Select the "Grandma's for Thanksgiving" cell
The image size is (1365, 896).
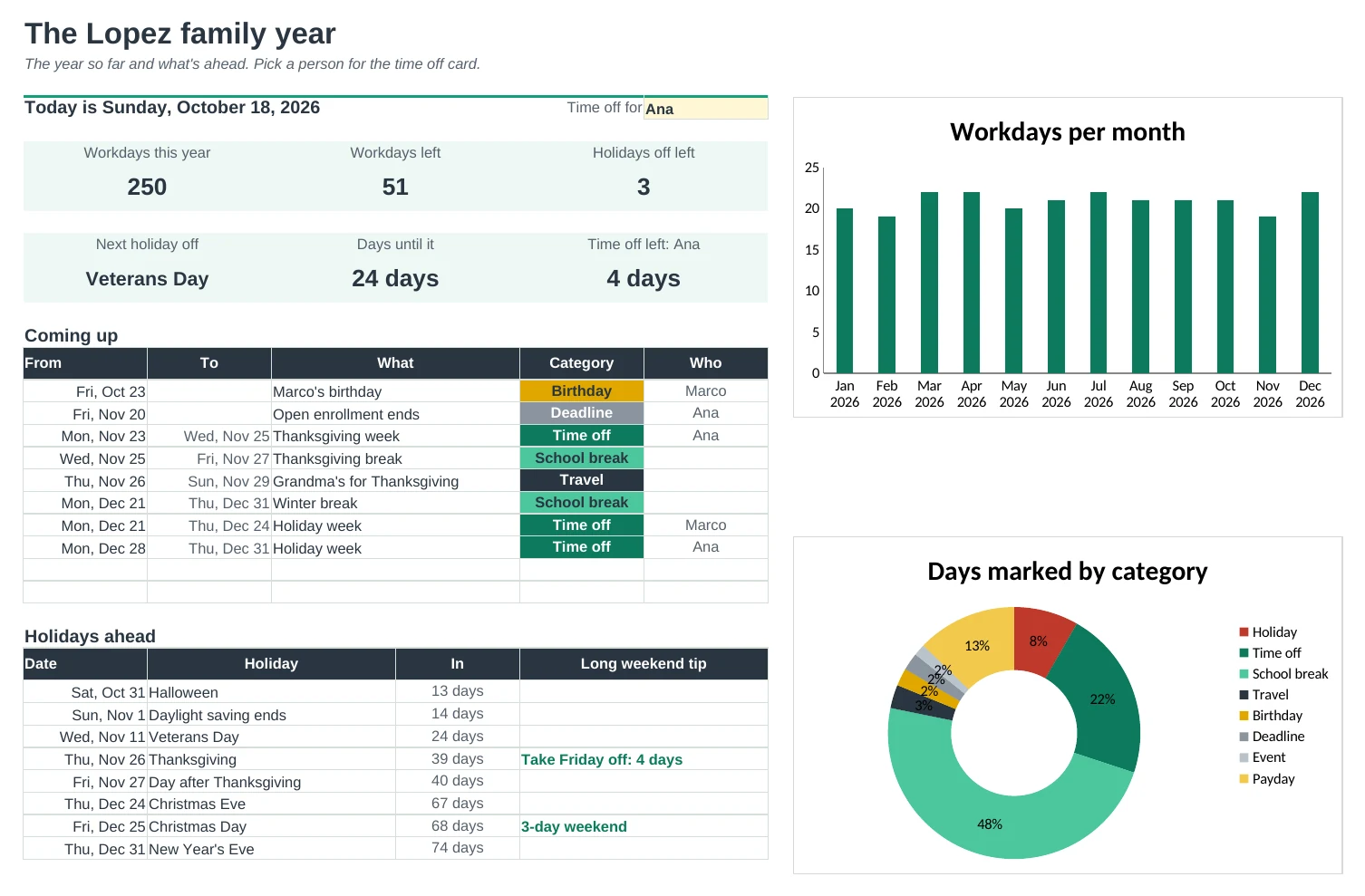point(395,481)
